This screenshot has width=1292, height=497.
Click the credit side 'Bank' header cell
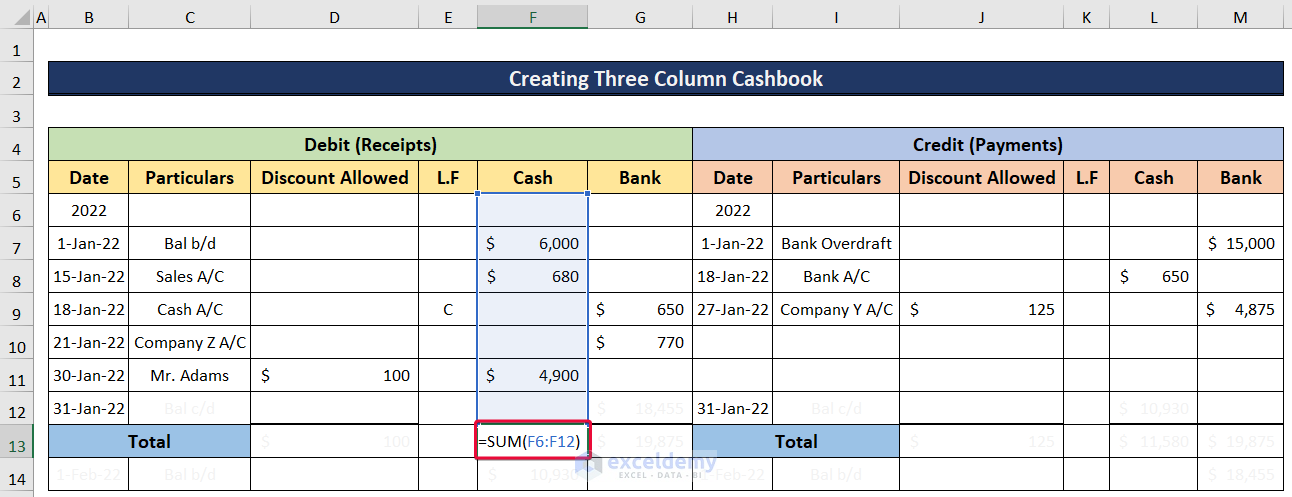pos(1240,177)
